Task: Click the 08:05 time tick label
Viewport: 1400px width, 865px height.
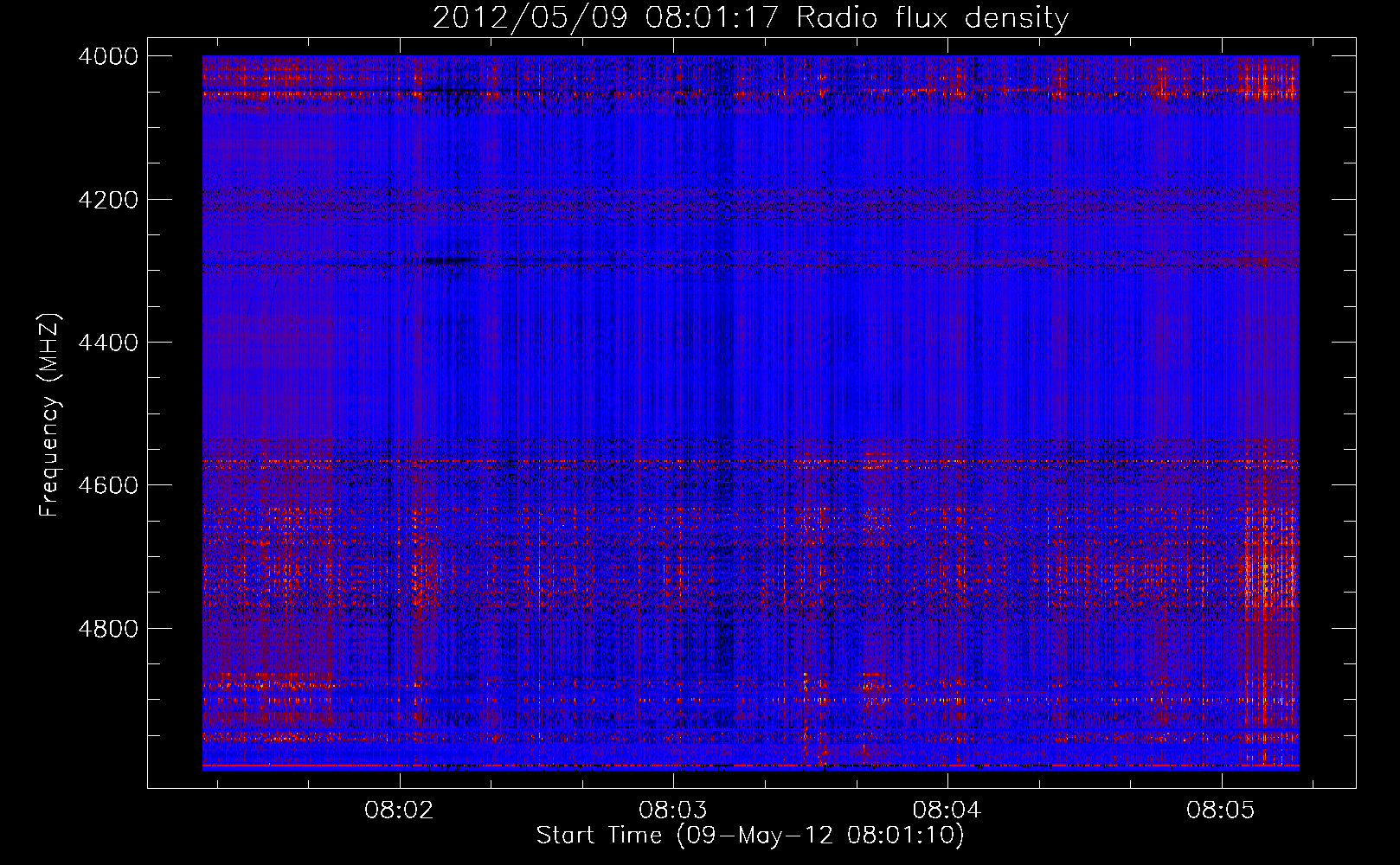Action: click(x=1221, y=811)
